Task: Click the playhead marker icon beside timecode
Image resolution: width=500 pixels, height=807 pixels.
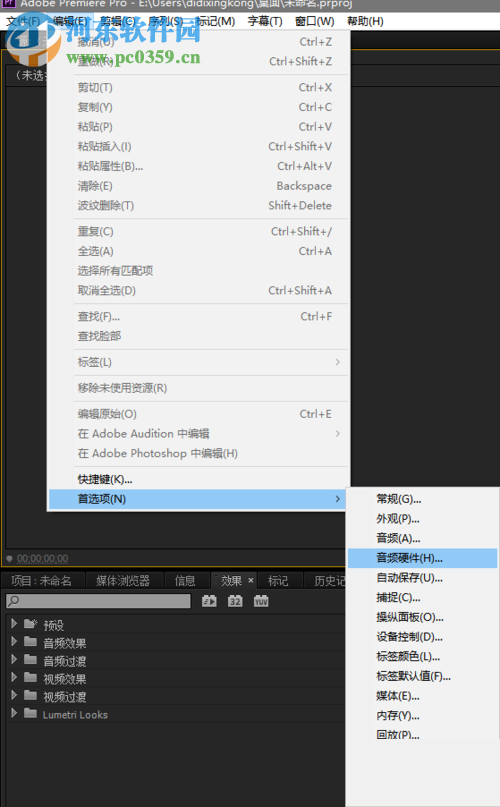Action: point(9,559)
